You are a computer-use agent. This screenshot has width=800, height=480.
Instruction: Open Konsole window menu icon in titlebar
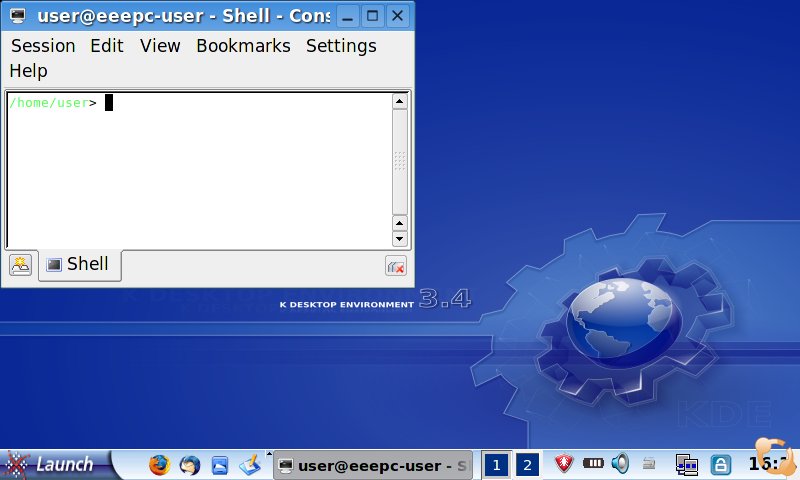[18, 16]
